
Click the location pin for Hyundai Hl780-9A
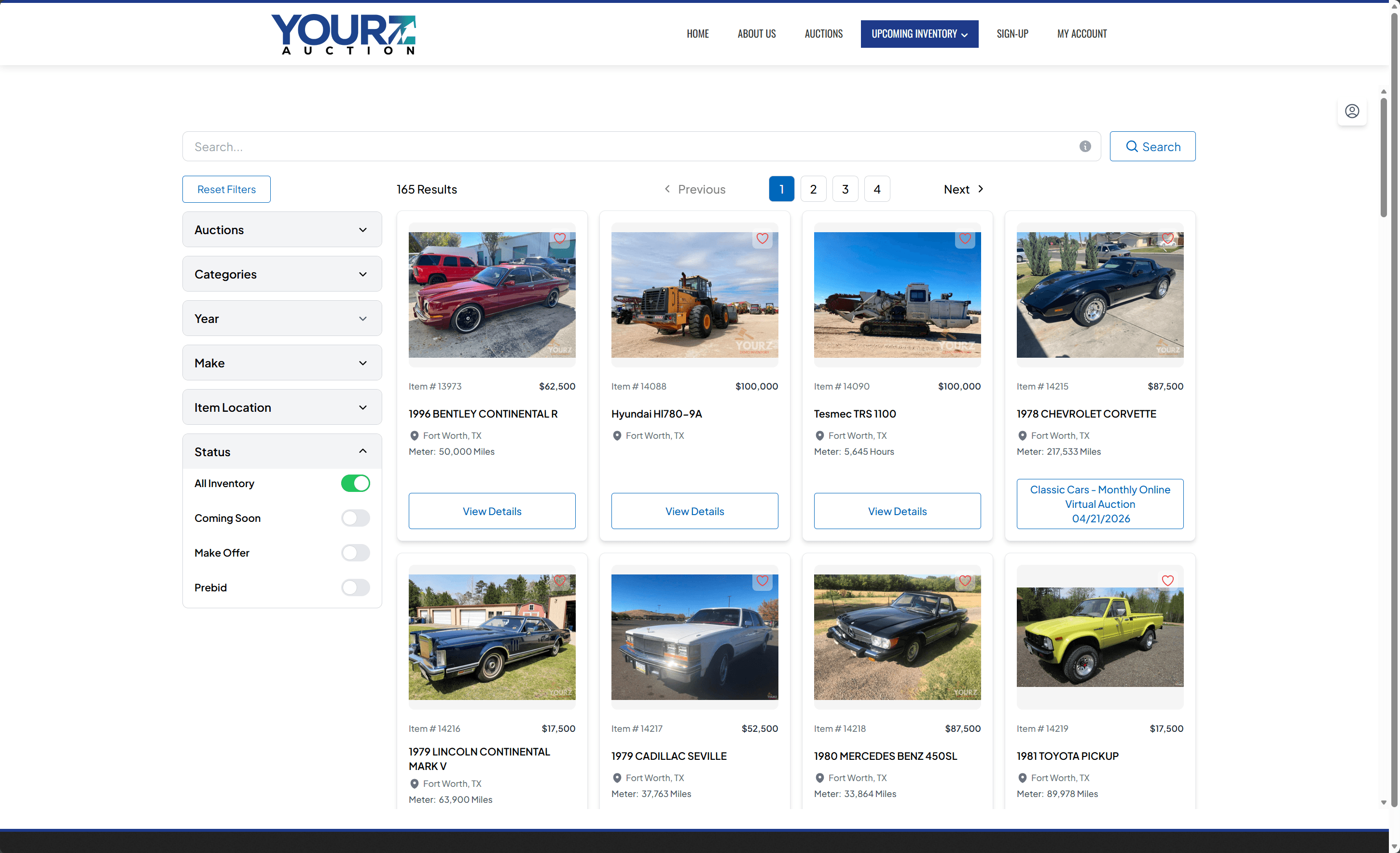pos(617,436)
